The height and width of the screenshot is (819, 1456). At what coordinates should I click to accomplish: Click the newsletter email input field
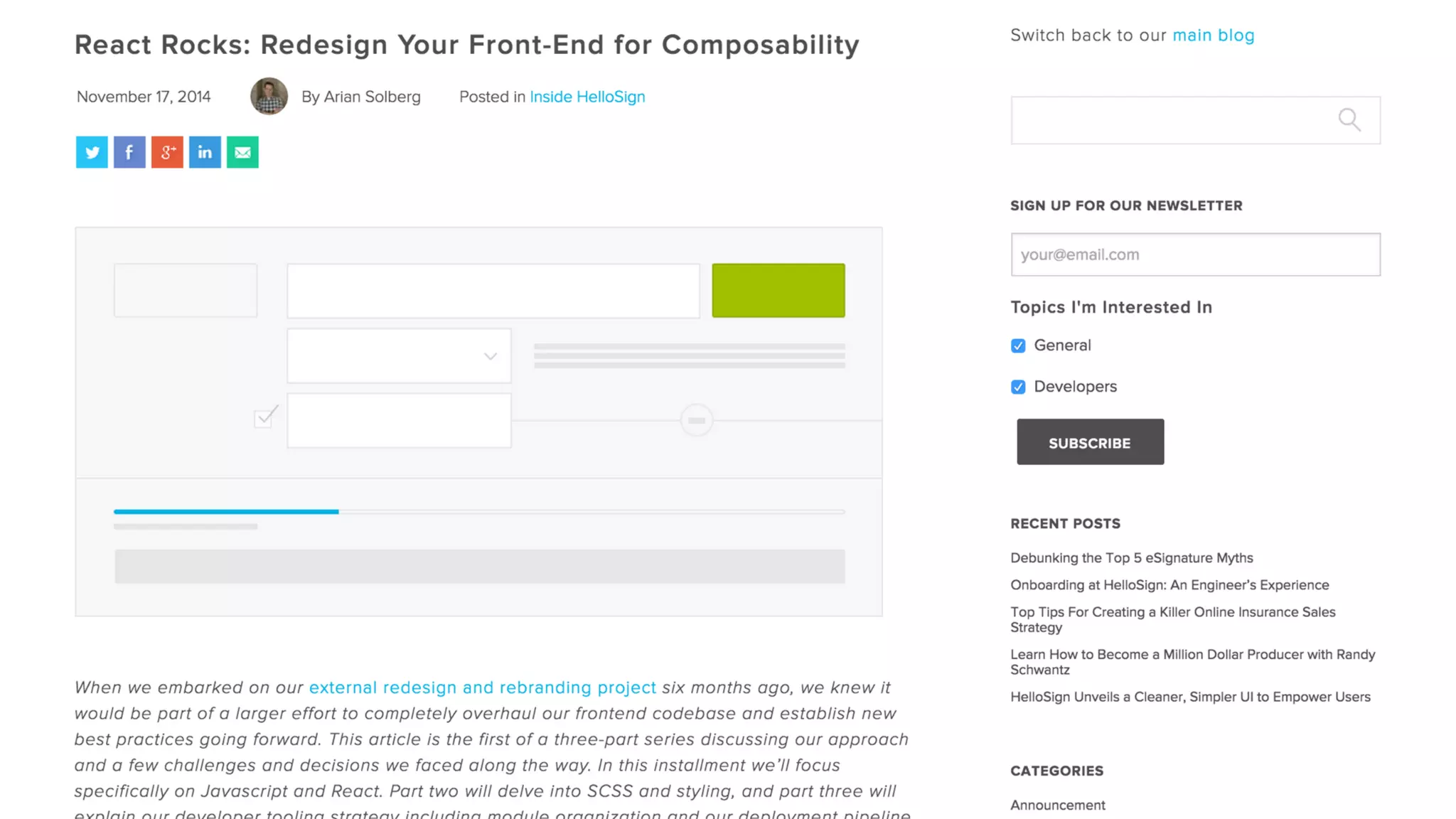click(1195, 255)
